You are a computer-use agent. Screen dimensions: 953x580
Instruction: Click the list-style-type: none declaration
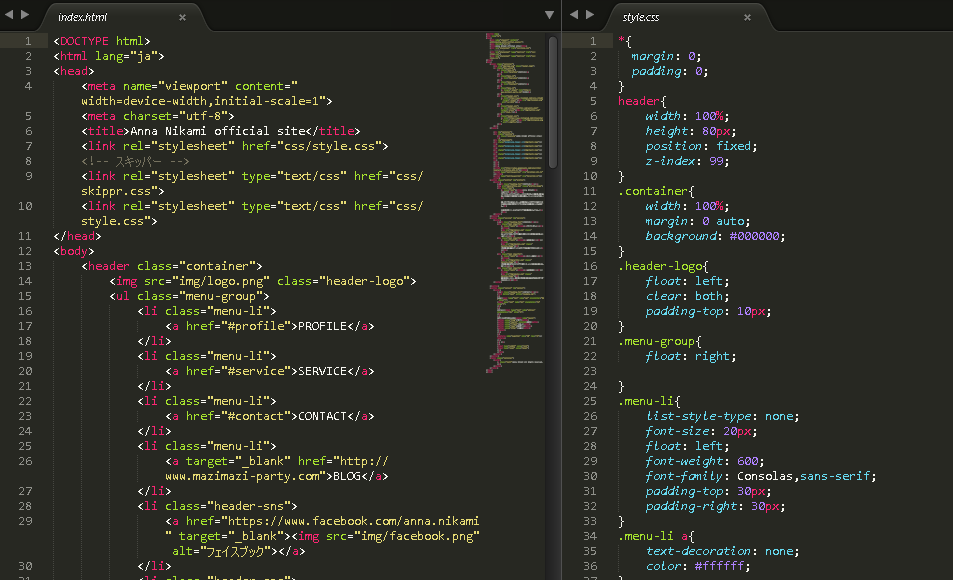[723, 416]
